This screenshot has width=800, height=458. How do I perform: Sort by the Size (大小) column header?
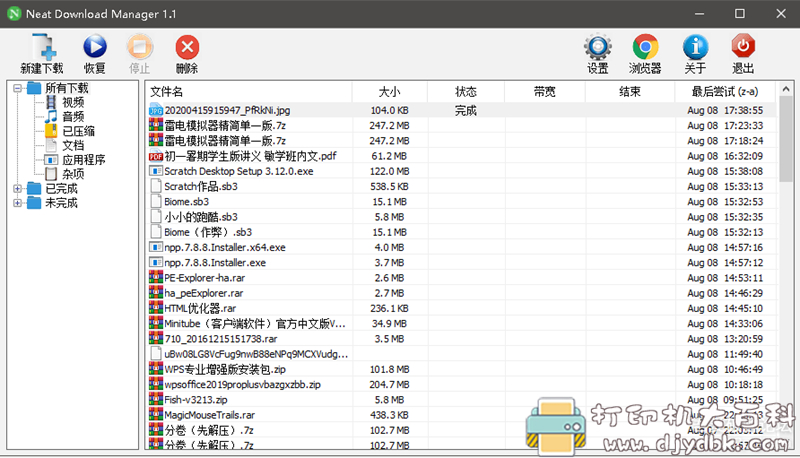point(390,92)
